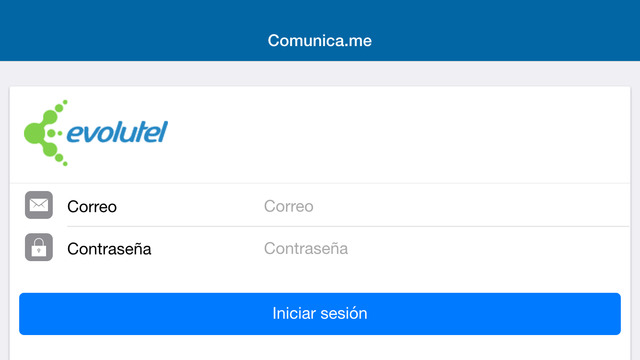Click the padlock icon beside Contraseña
The height and width of the screenshot is (360, 640).
pyautogui.click(x=39, y=247)
